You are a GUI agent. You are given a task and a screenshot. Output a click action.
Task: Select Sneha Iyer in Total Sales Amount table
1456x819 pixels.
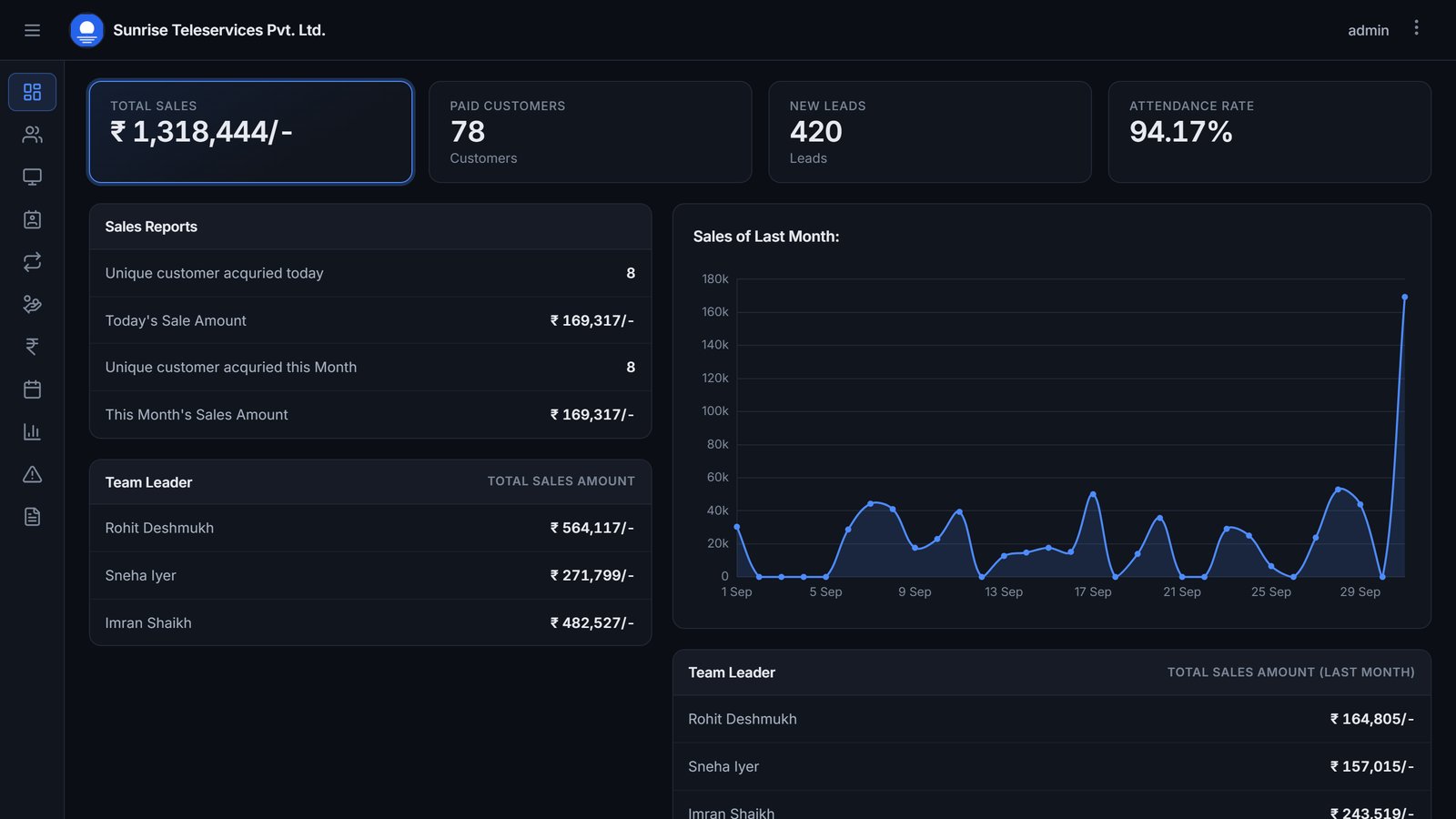pos(370,575)
